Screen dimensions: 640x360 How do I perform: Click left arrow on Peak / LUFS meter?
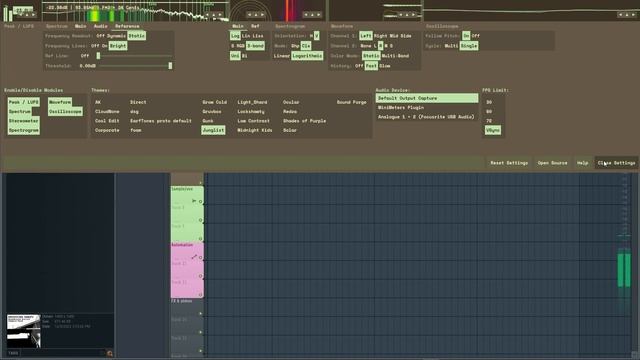point(22,15)
